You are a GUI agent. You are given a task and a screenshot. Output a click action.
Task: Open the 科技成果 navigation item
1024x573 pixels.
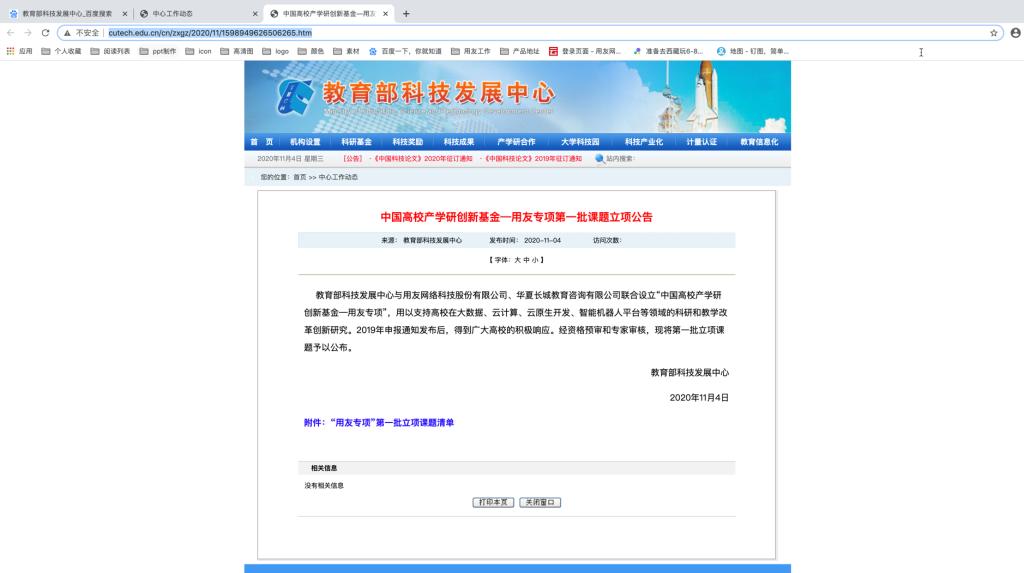tap(458, 142)
